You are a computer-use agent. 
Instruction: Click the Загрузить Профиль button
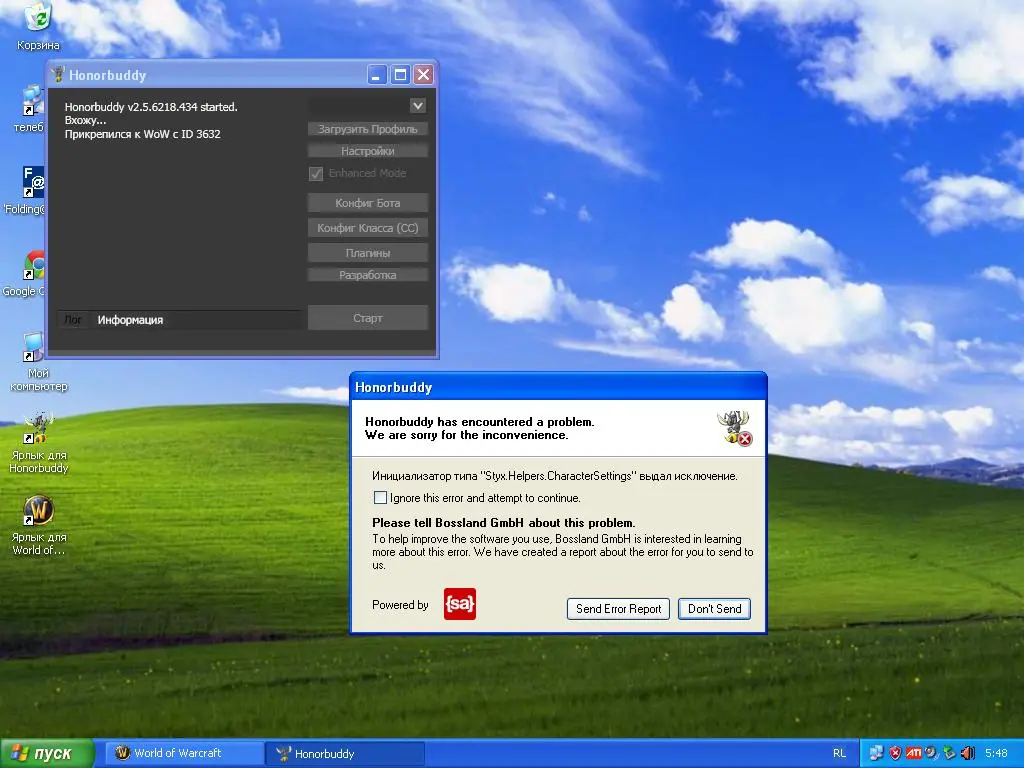(x=368, y=129)
